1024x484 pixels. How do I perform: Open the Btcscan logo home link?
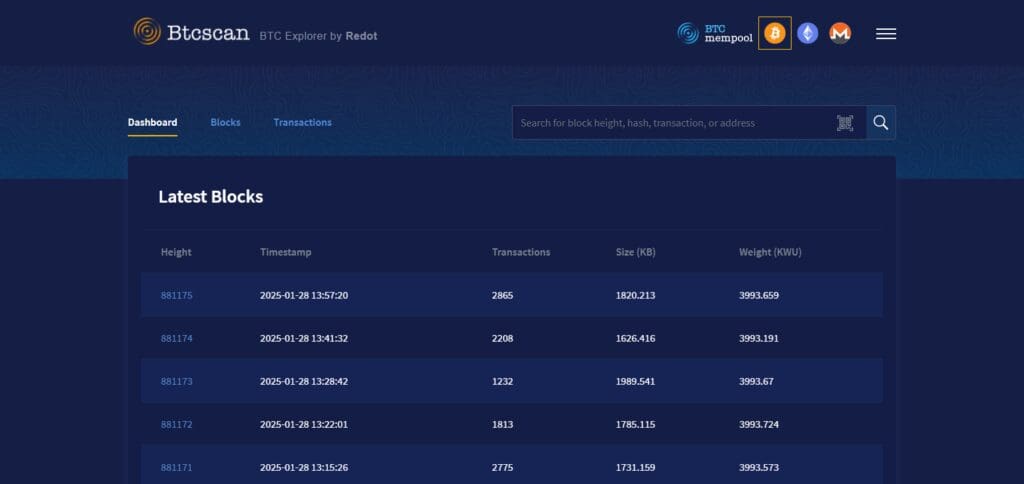click(x=191, y=31)
